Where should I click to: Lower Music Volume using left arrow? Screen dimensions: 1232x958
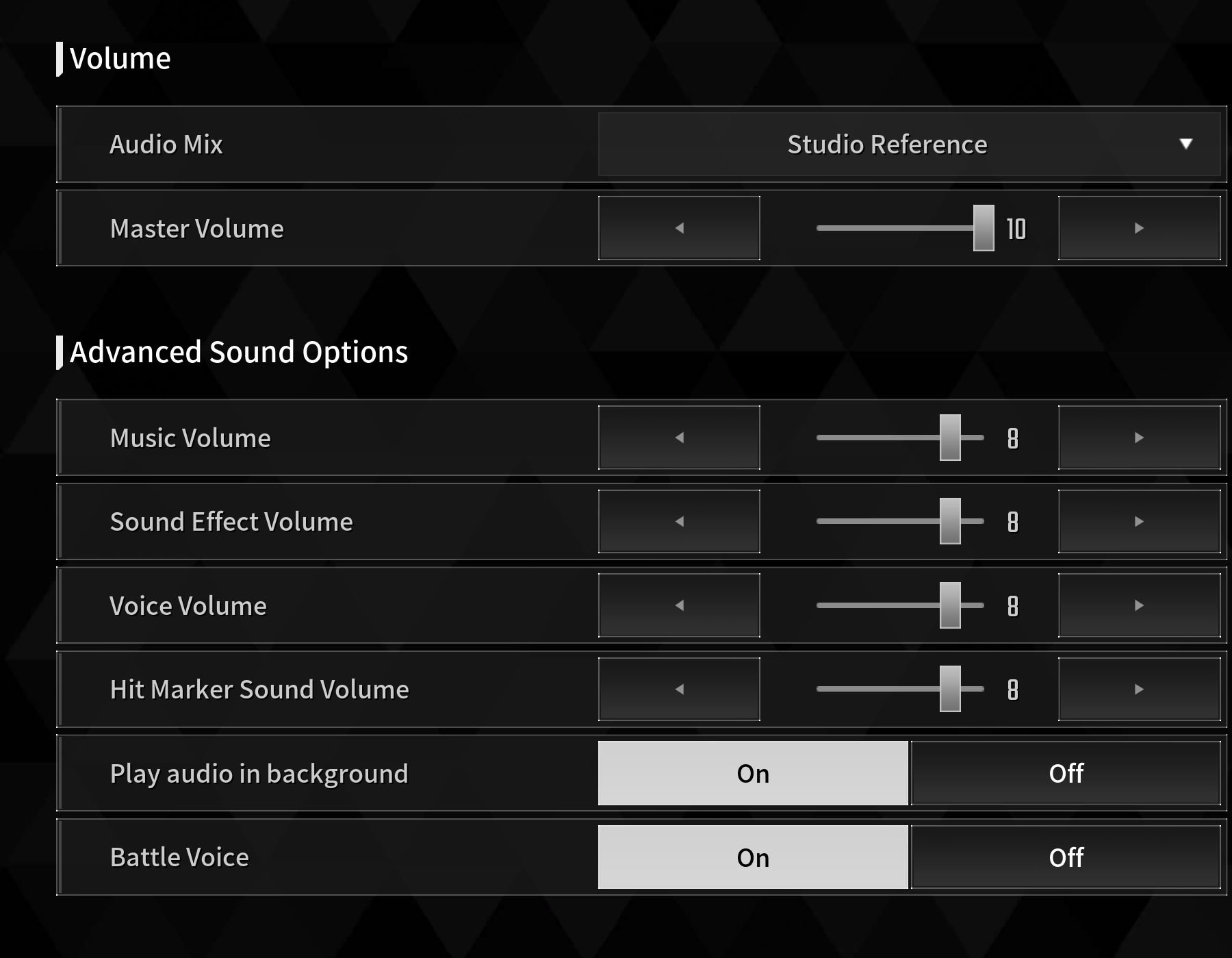click(679, 438)
